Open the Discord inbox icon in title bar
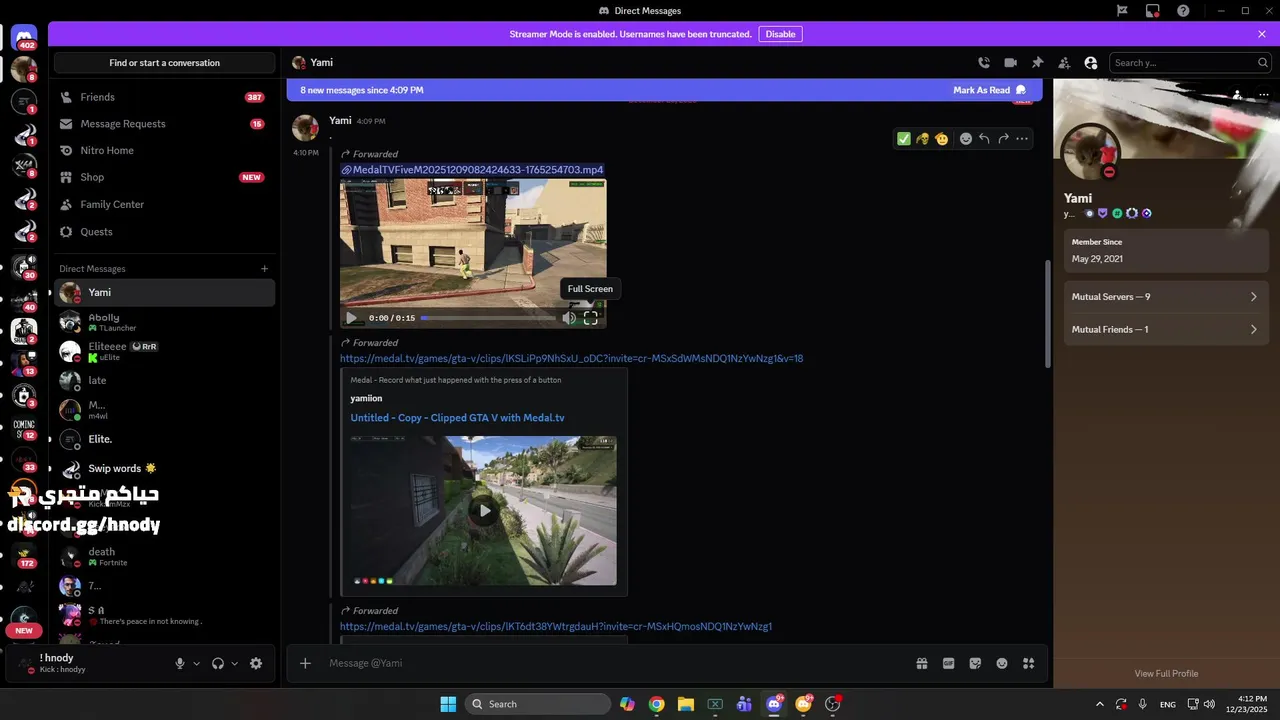This screenshot has width=1280, height=720. tap(1153, 11)
